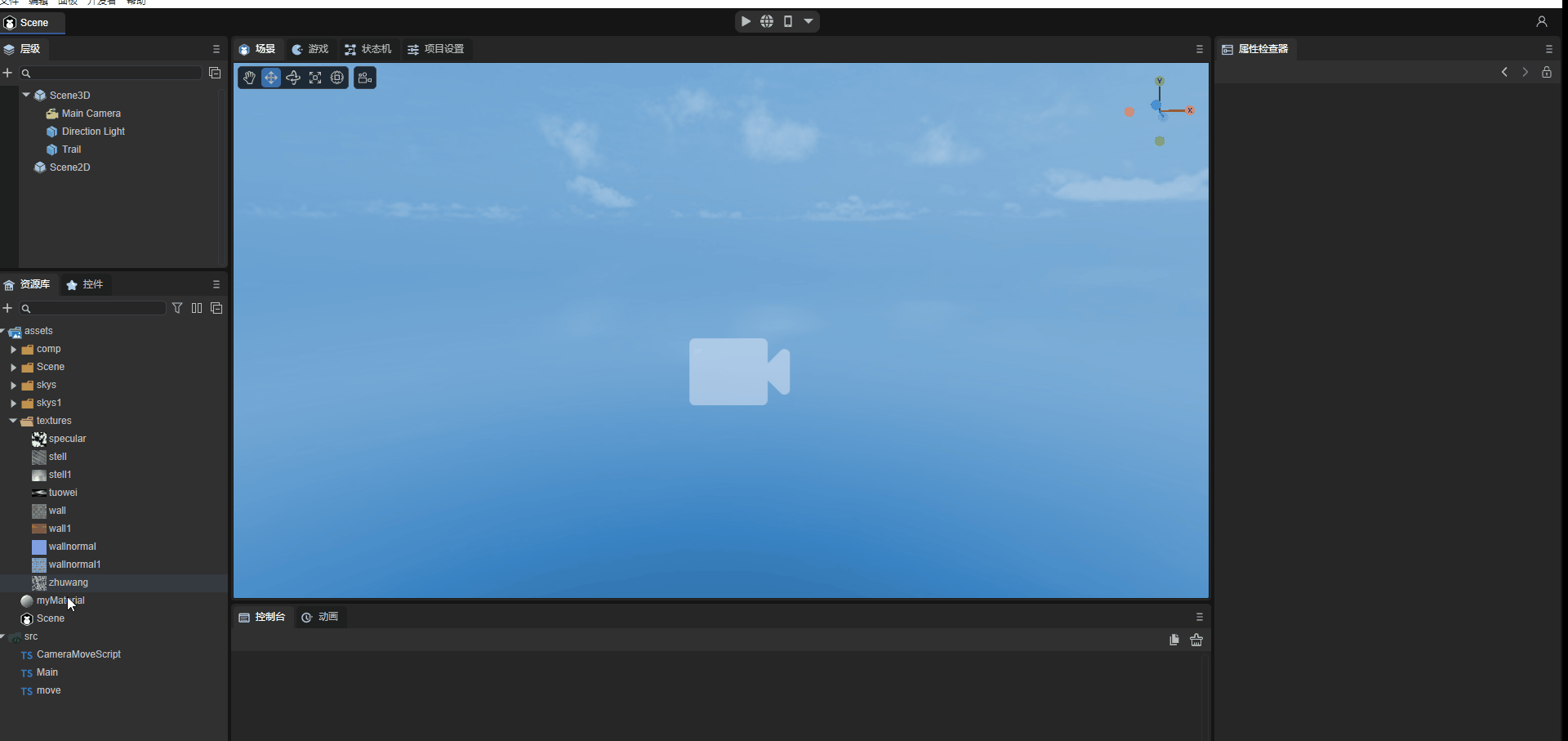Select the rotate tool in scene toolbar

tap(293, 78)
